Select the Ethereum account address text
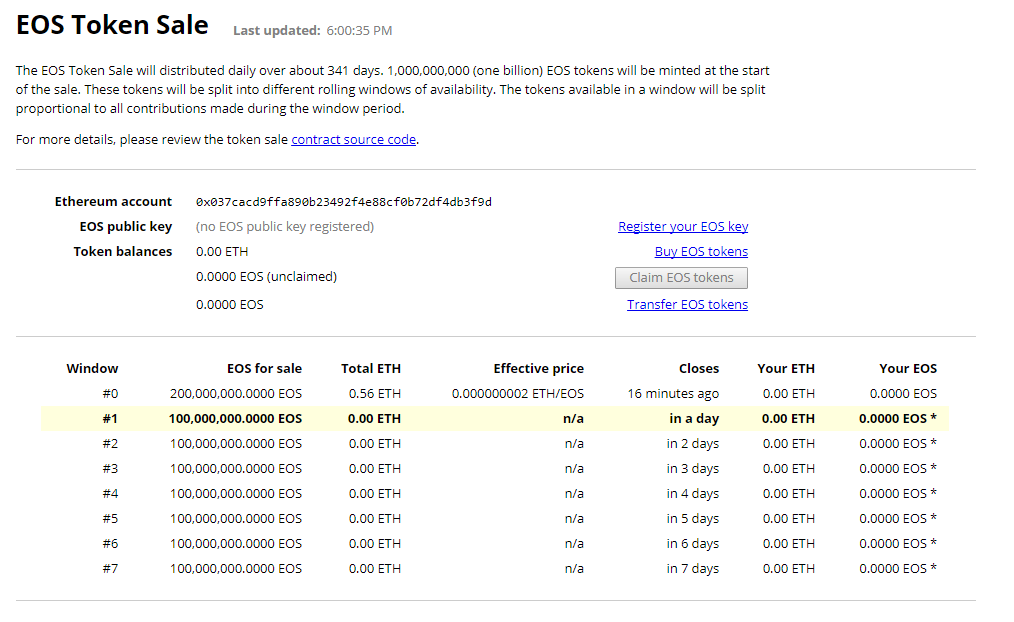 click(344, 202)
